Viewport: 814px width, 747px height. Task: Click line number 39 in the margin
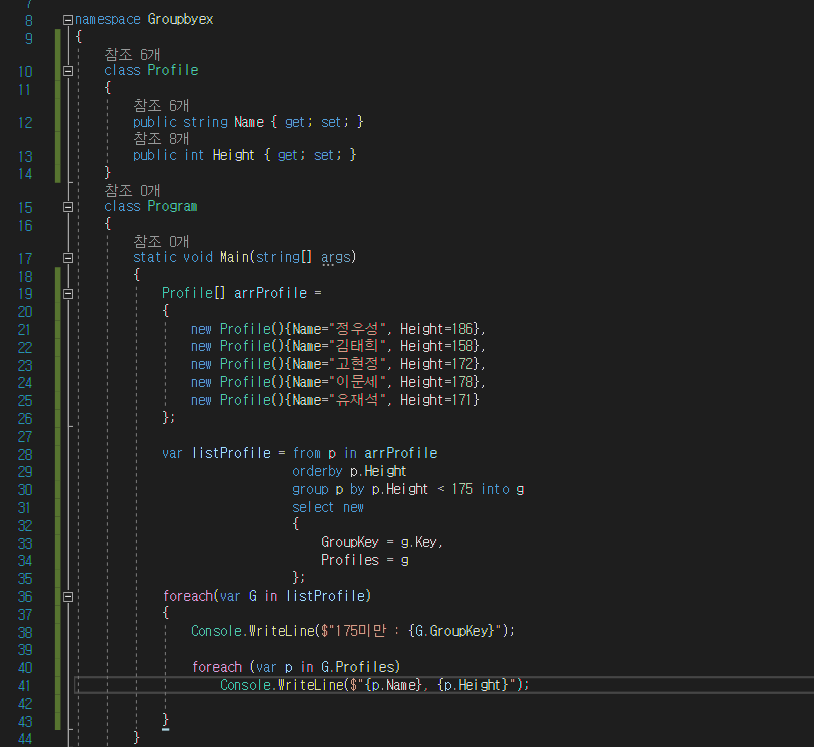click(x=25, y=650)
